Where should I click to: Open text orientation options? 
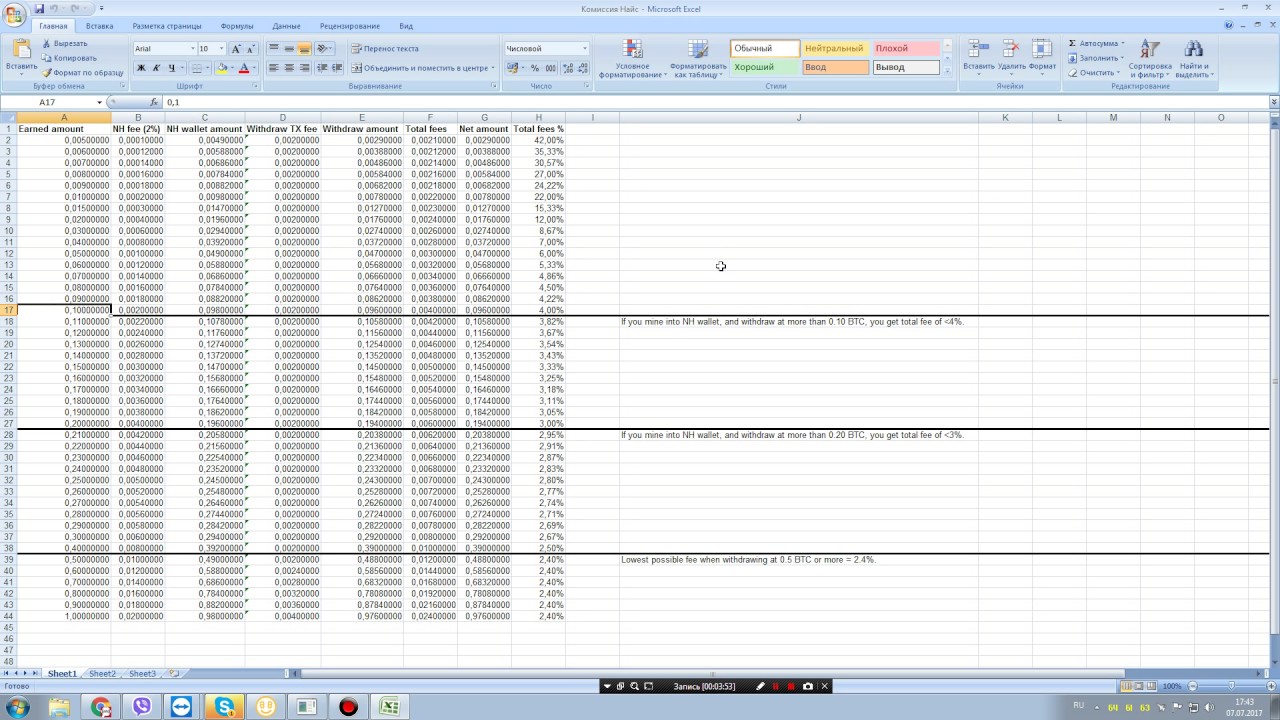click(x=324, y=48)
